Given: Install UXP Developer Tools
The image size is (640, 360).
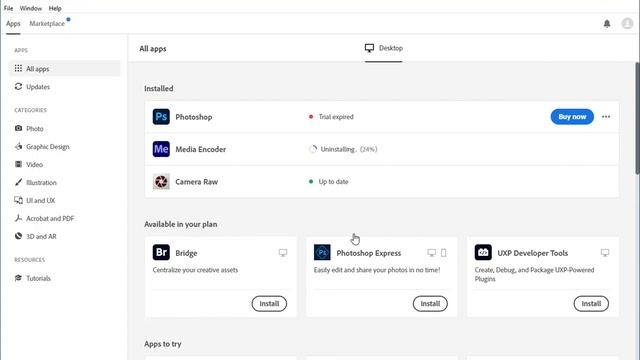Looking at the screenshot, I should click(591, 304).
